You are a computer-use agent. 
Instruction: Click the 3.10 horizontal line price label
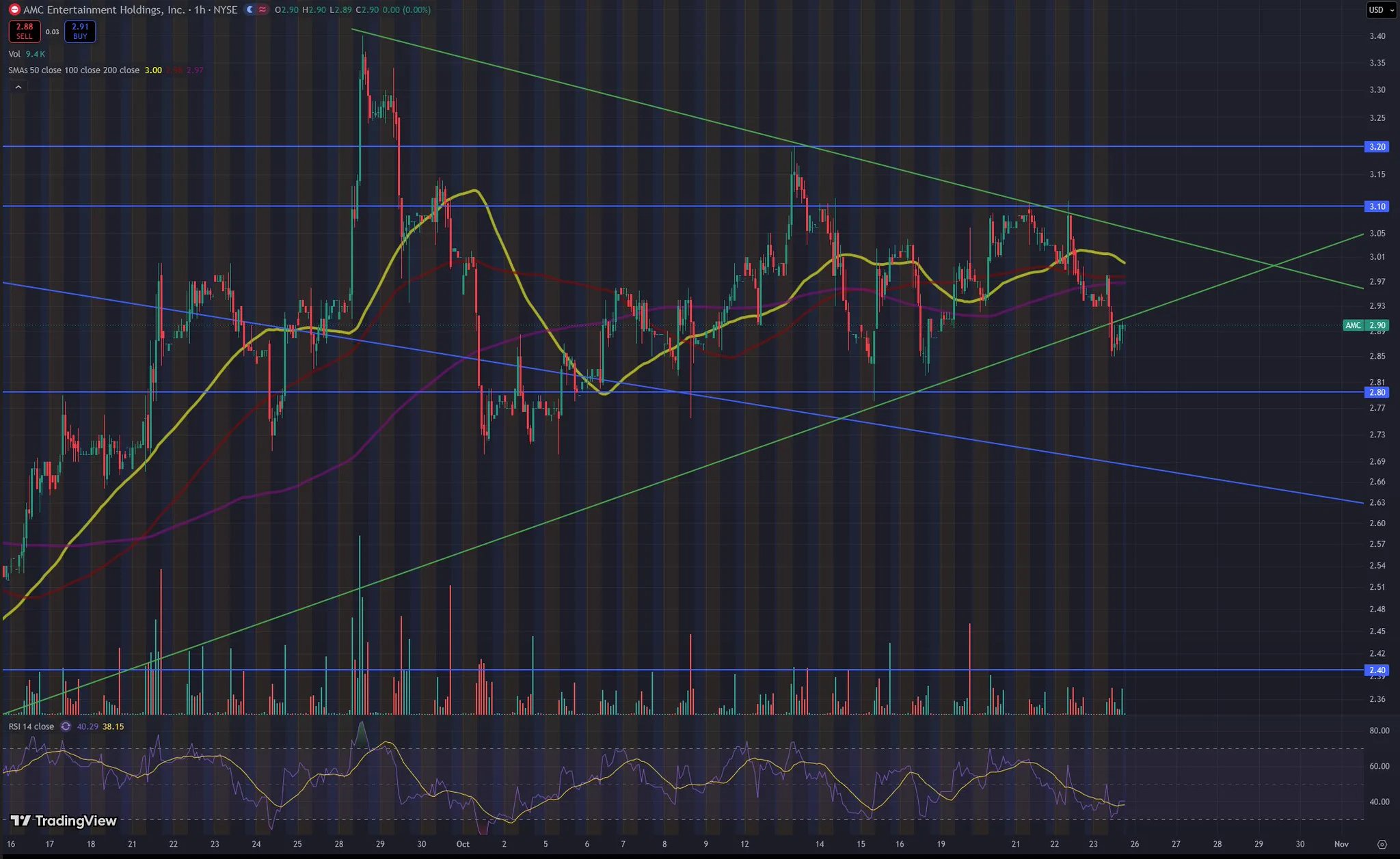tap(1377, 206)
